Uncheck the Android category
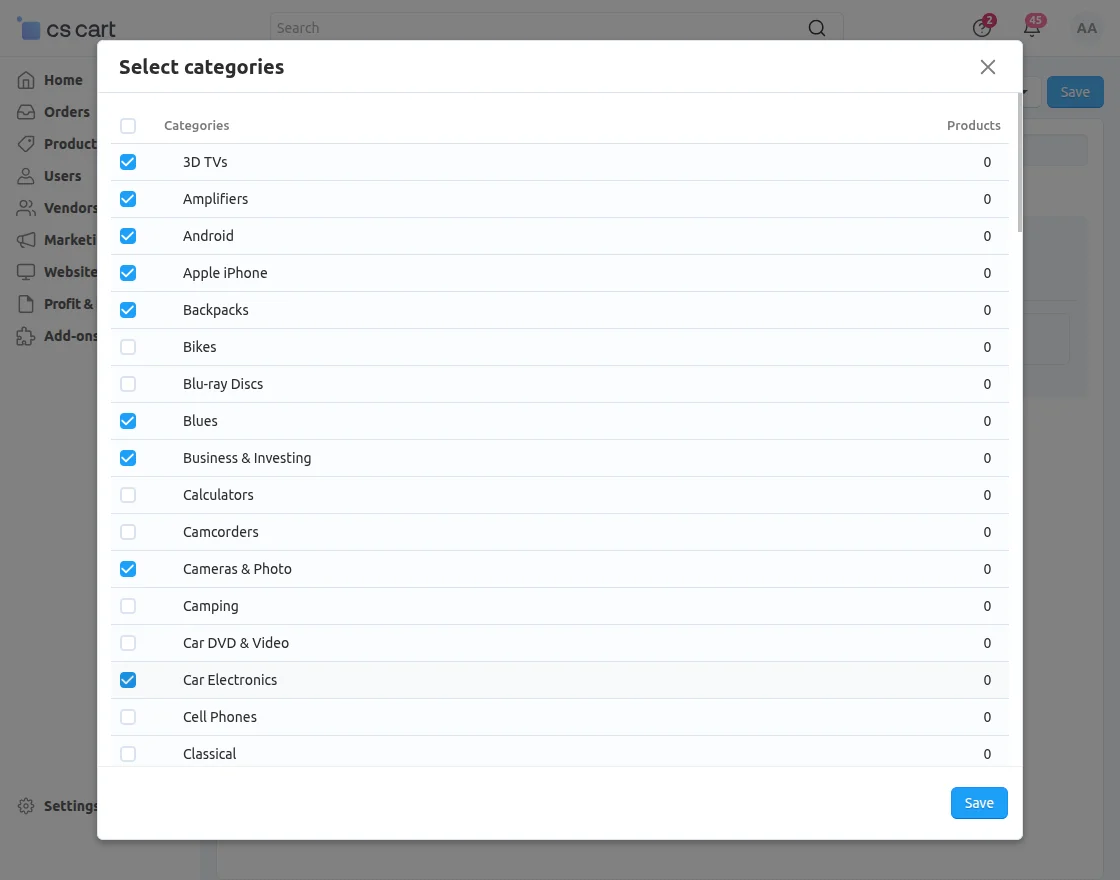 pyautogui.click(x=128, y=236)
